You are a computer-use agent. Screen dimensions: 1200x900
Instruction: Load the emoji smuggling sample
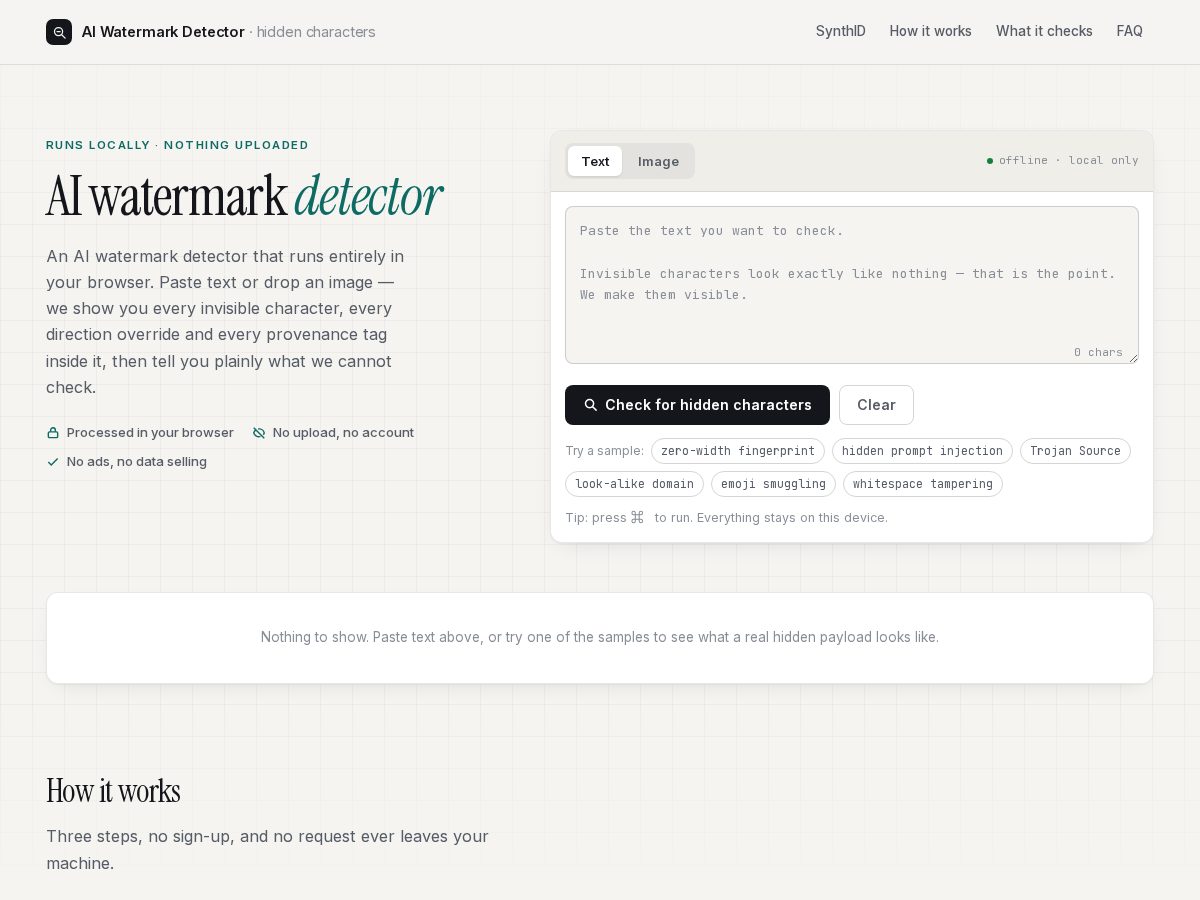click(x=773, y=484)
